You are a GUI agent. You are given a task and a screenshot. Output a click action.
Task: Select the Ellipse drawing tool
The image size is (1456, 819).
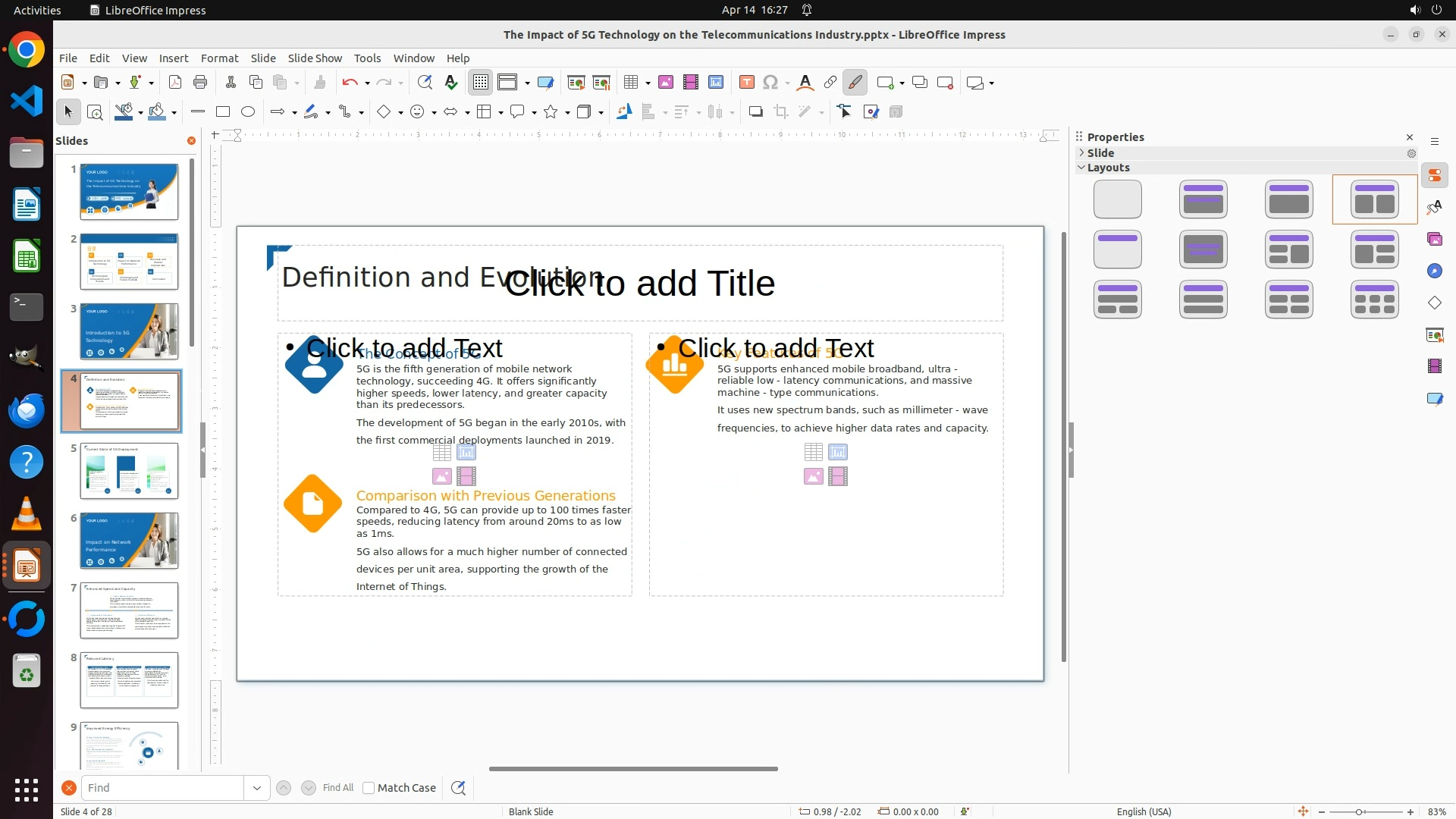(x=248, y=112)
